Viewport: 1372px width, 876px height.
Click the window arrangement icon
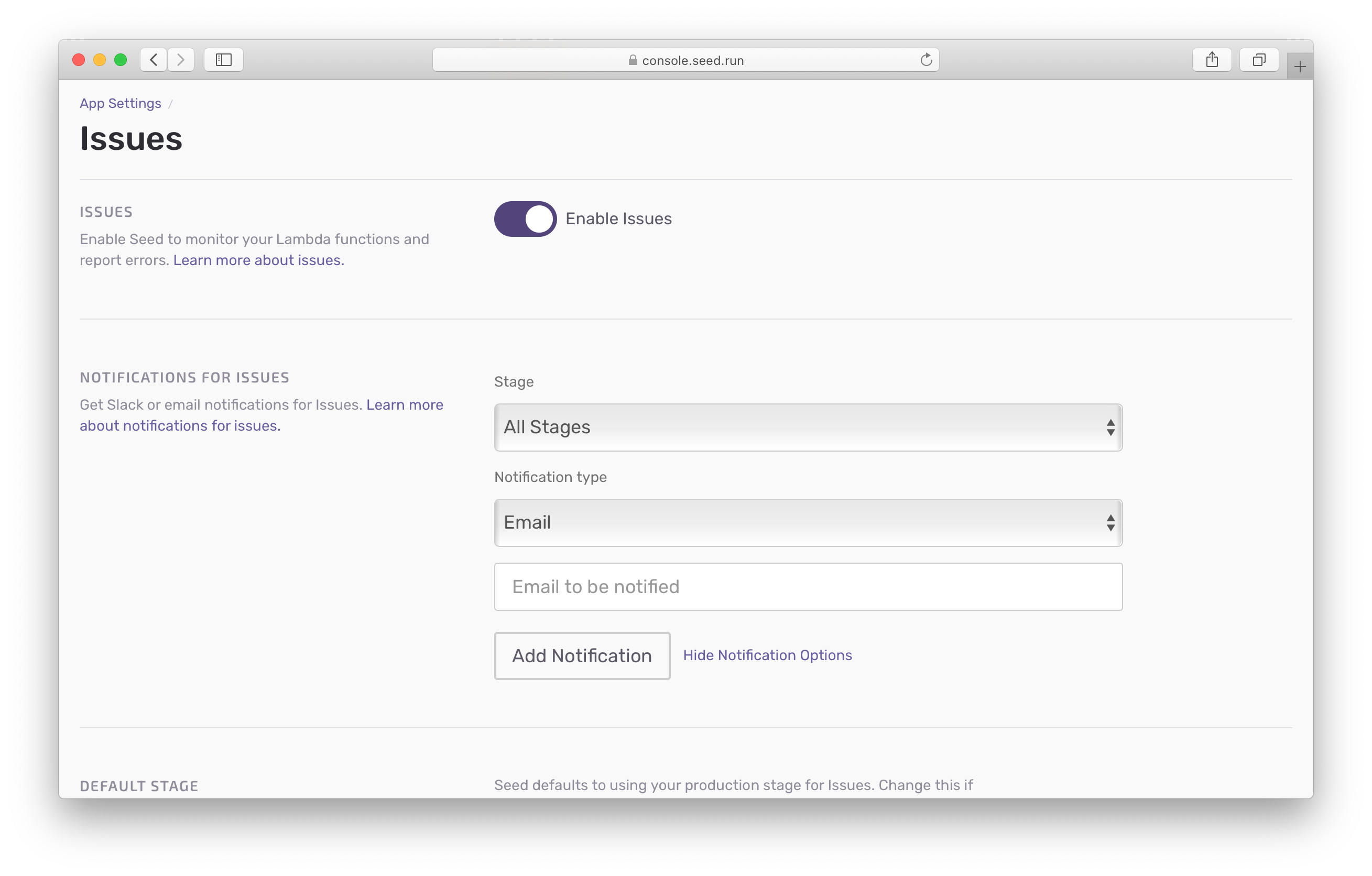(1259, 59)
